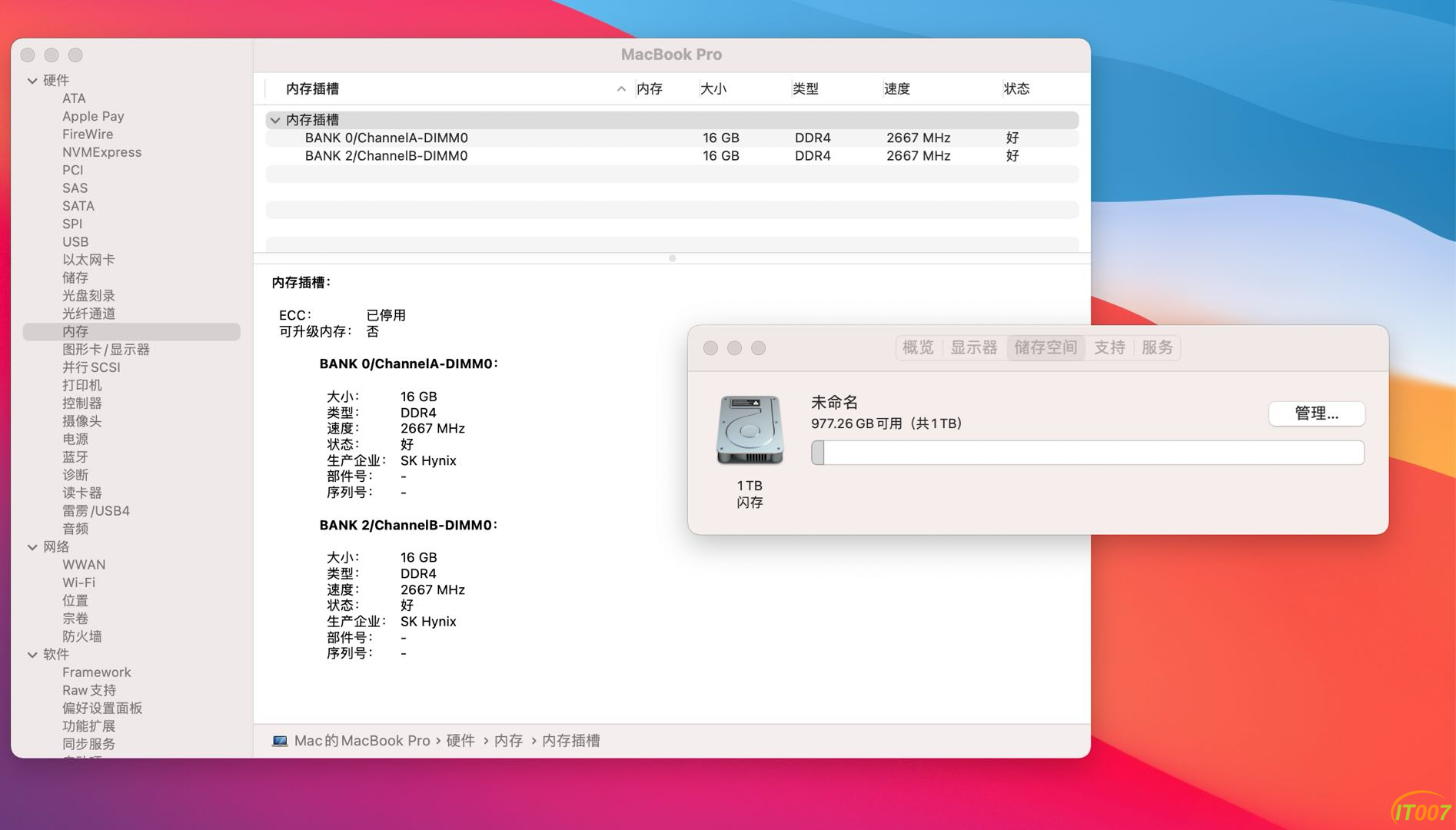Close the storage info window
Image resolution: width=1456 pixels, height=830 pixels.
710,348
